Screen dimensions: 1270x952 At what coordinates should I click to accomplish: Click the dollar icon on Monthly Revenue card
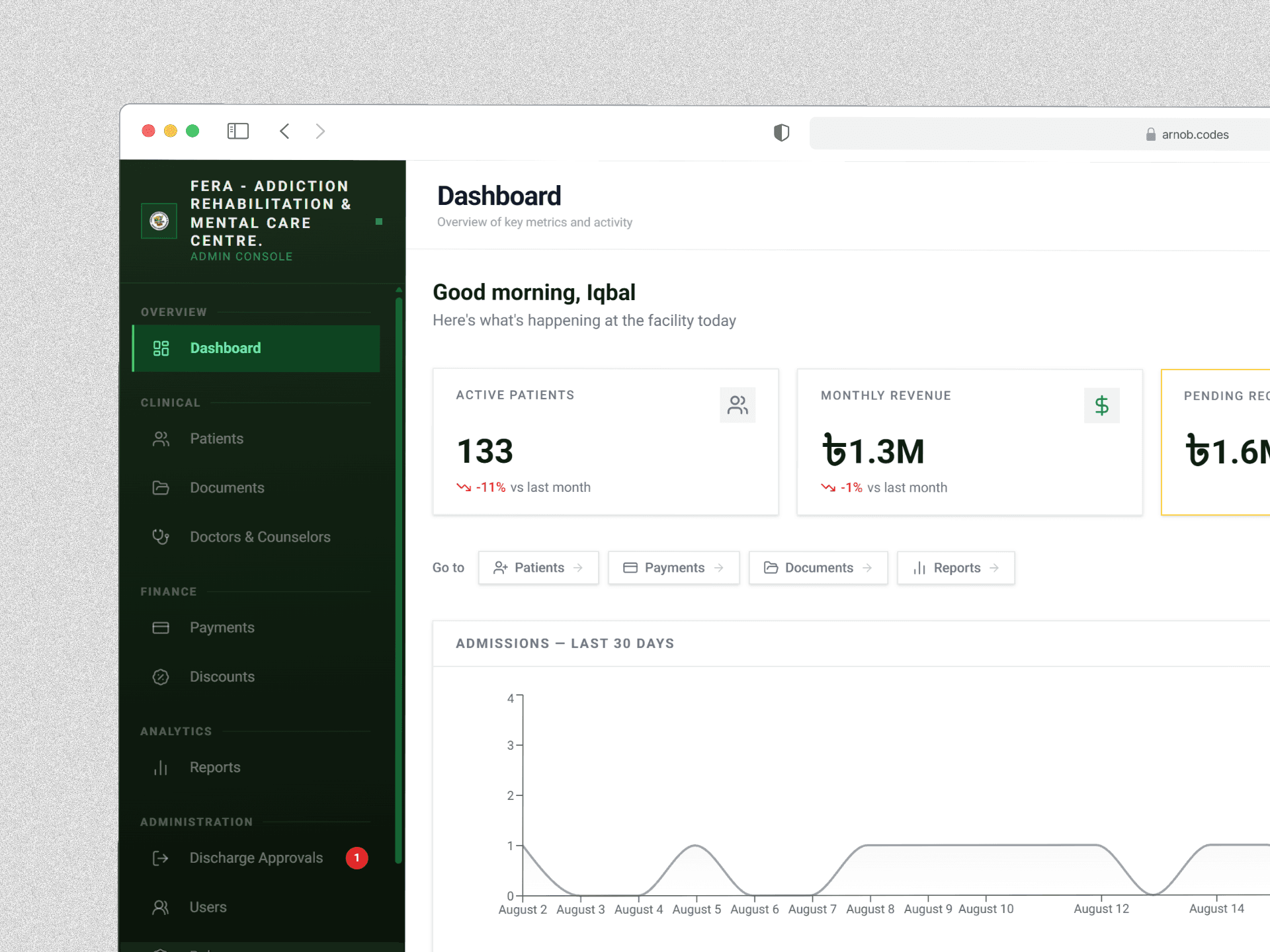click(1101, 405)
